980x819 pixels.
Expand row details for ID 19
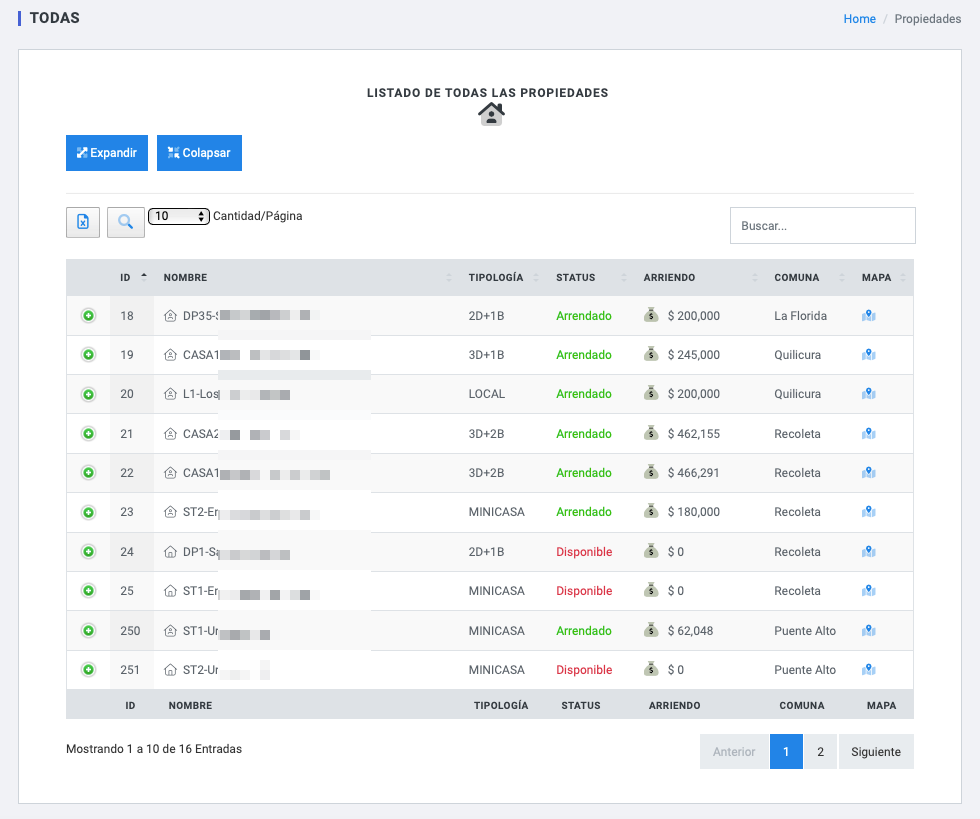coord(89,354)
